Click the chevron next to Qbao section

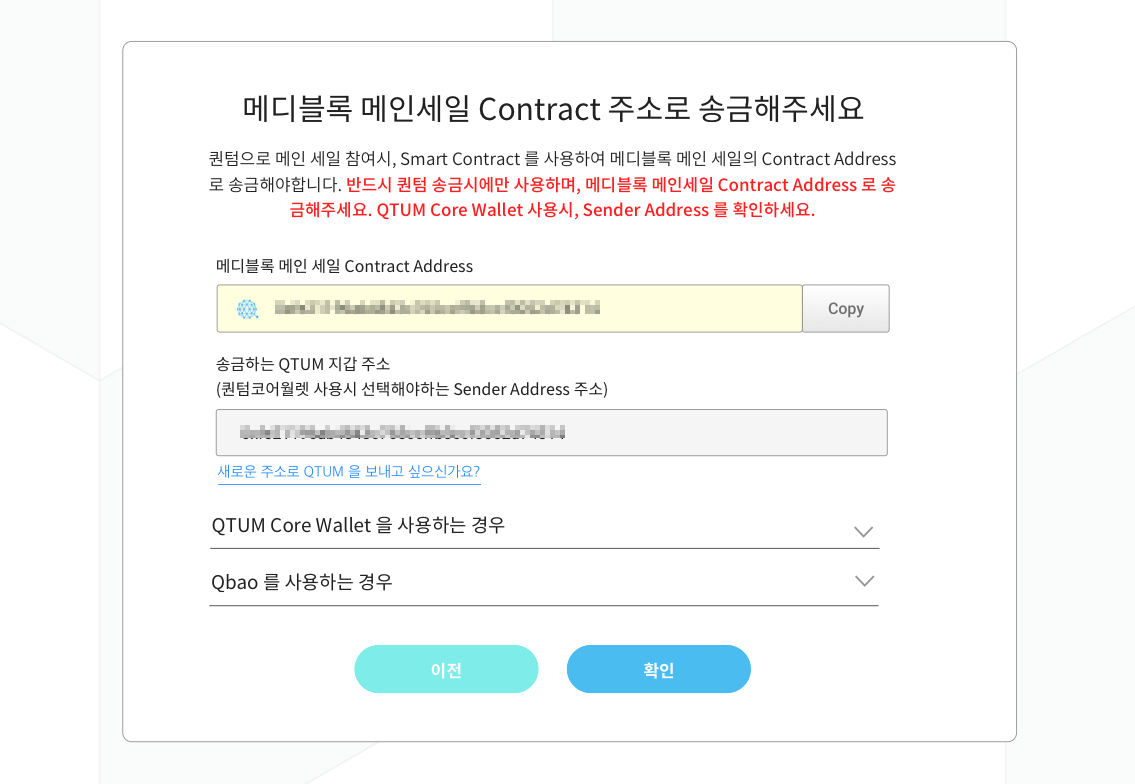pos(862,580)
